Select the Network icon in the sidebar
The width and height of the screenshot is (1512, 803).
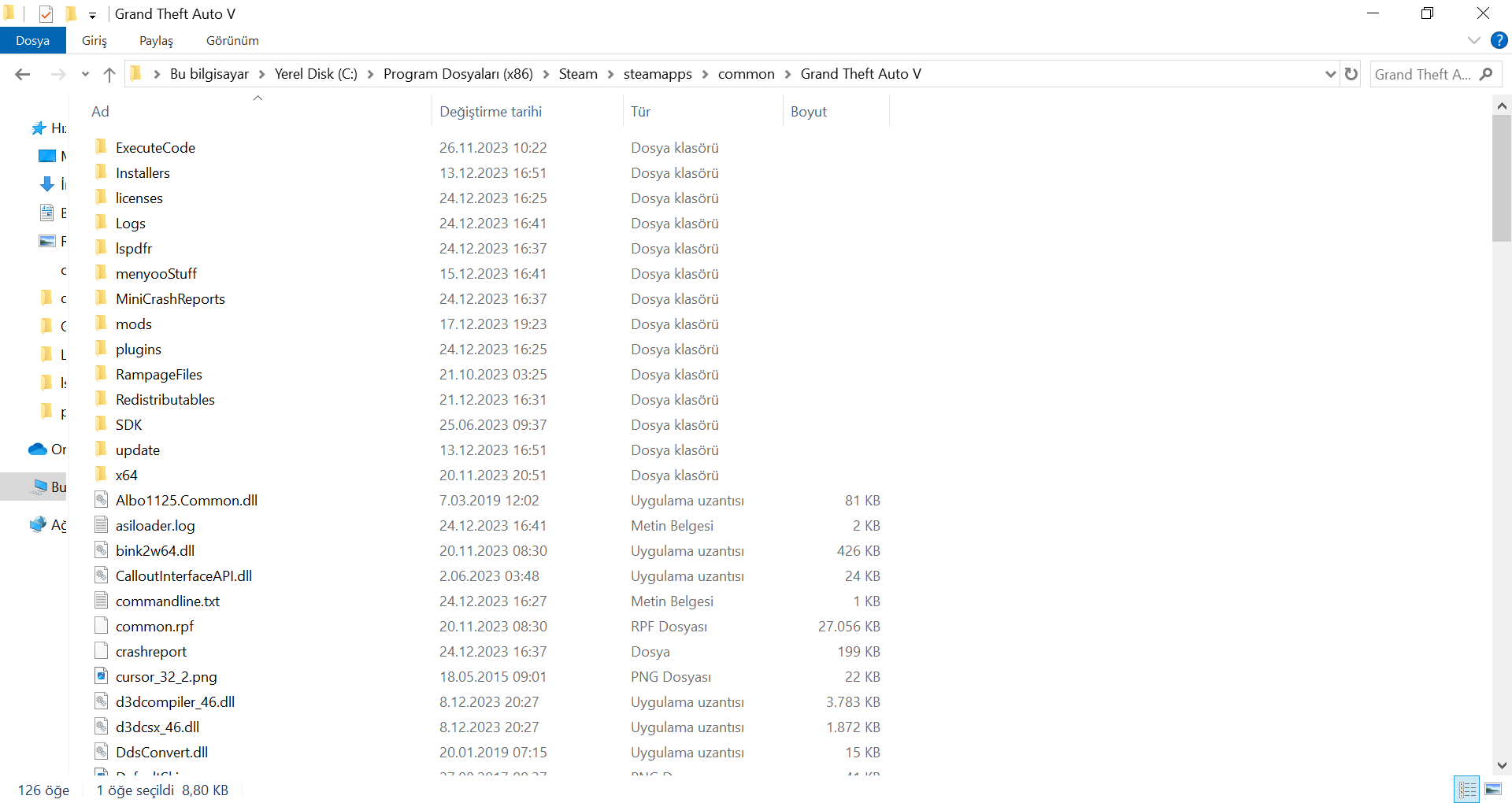click(38, 524)
